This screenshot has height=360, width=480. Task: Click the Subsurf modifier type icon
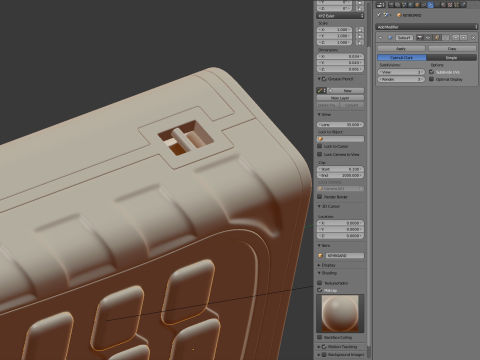pyautogui.click(x=390, y=38)
